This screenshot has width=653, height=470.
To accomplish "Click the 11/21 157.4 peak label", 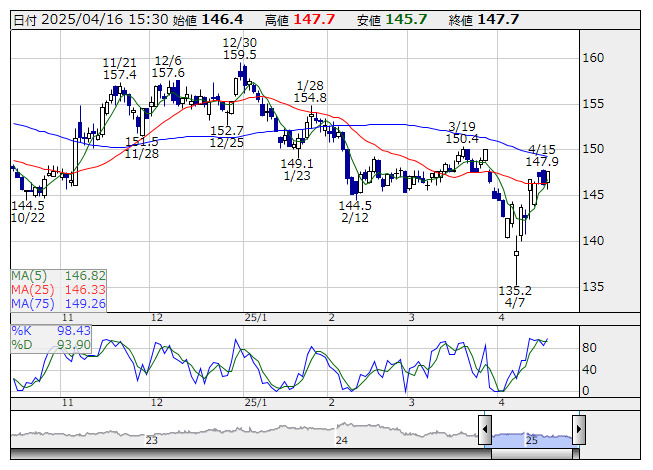I will click(x=120, y=69).
